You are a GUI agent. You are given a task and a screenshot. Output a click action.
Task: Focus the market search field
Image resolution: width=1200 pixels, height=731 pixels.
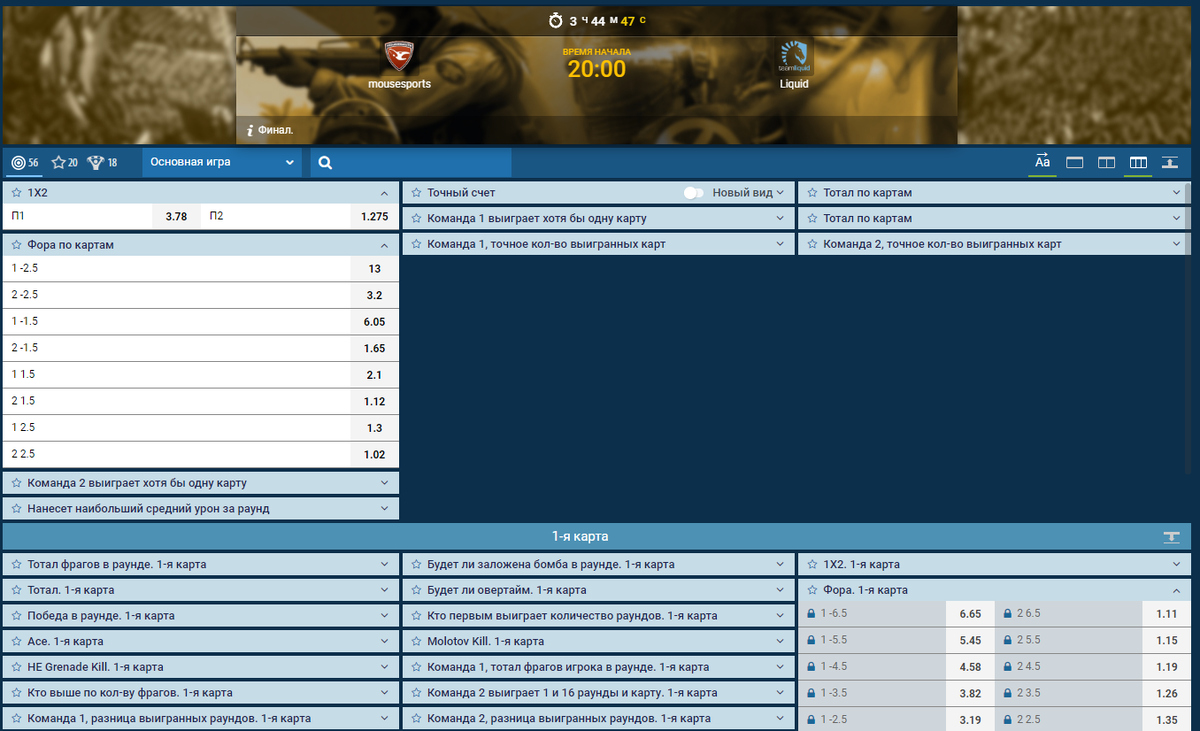[x=411, y=163]
